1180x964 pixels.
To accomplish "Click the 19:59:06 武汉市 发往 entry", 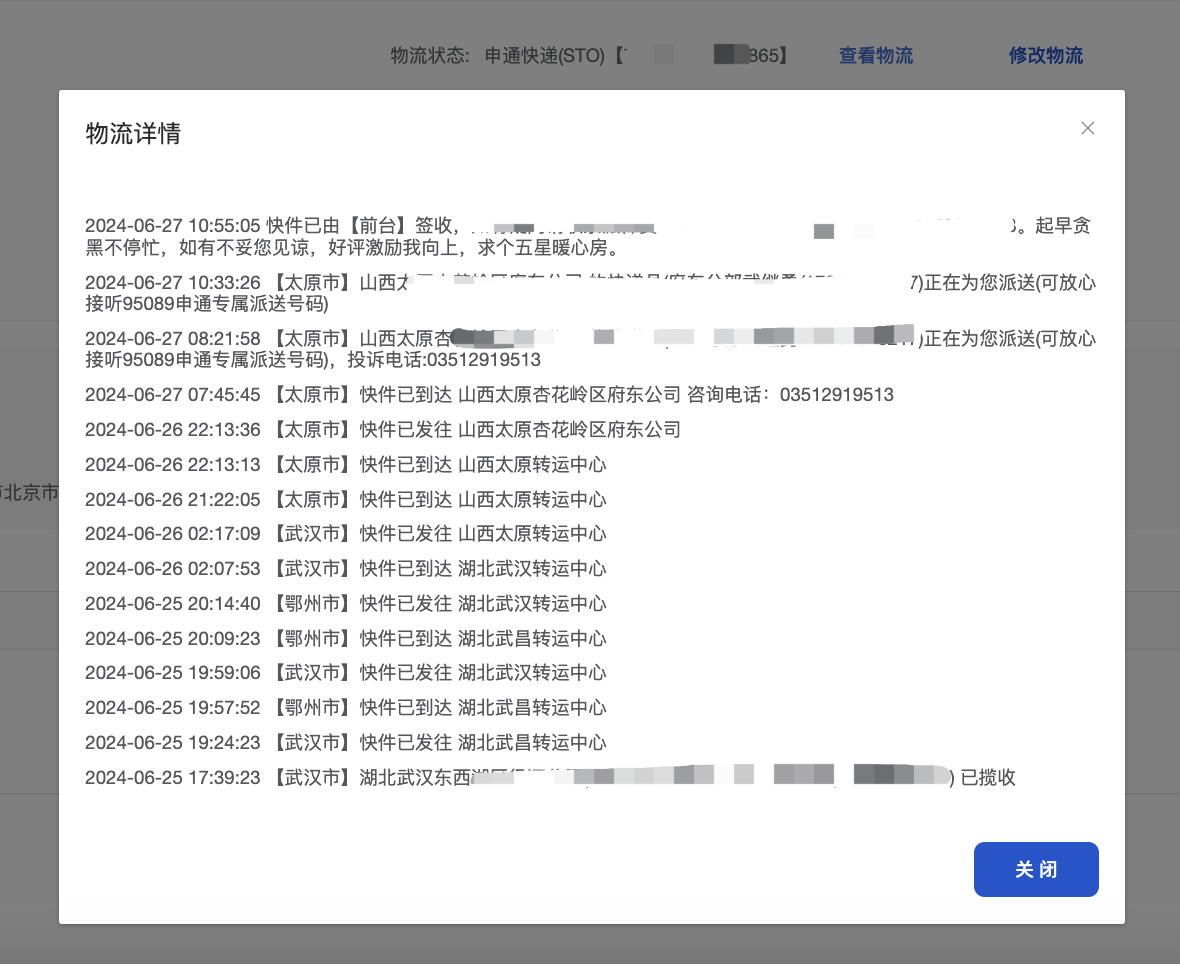I will (x=345, y=673).
